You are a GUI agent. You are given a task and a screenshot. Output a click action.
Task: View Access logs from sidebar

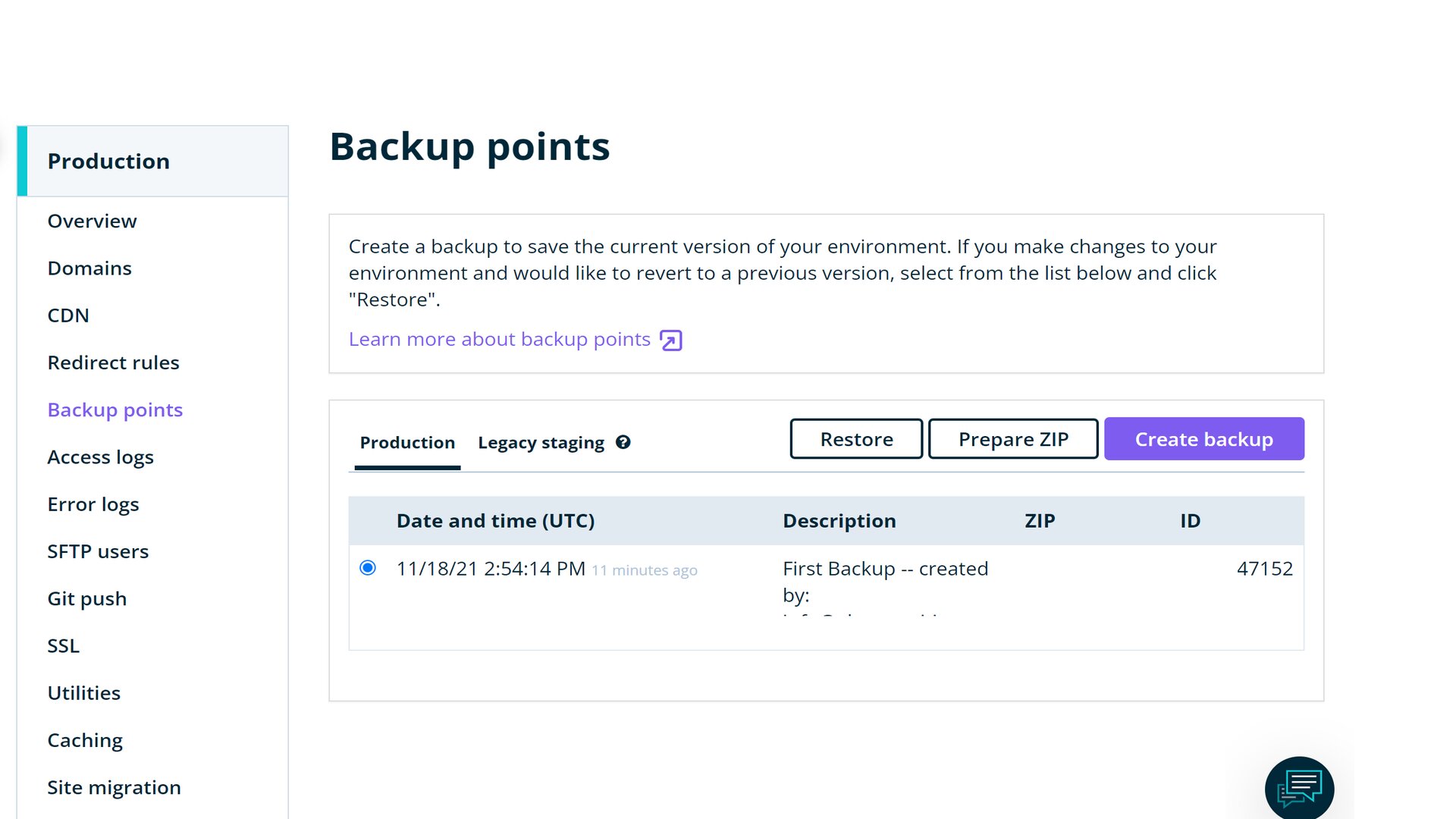point(101,457)
